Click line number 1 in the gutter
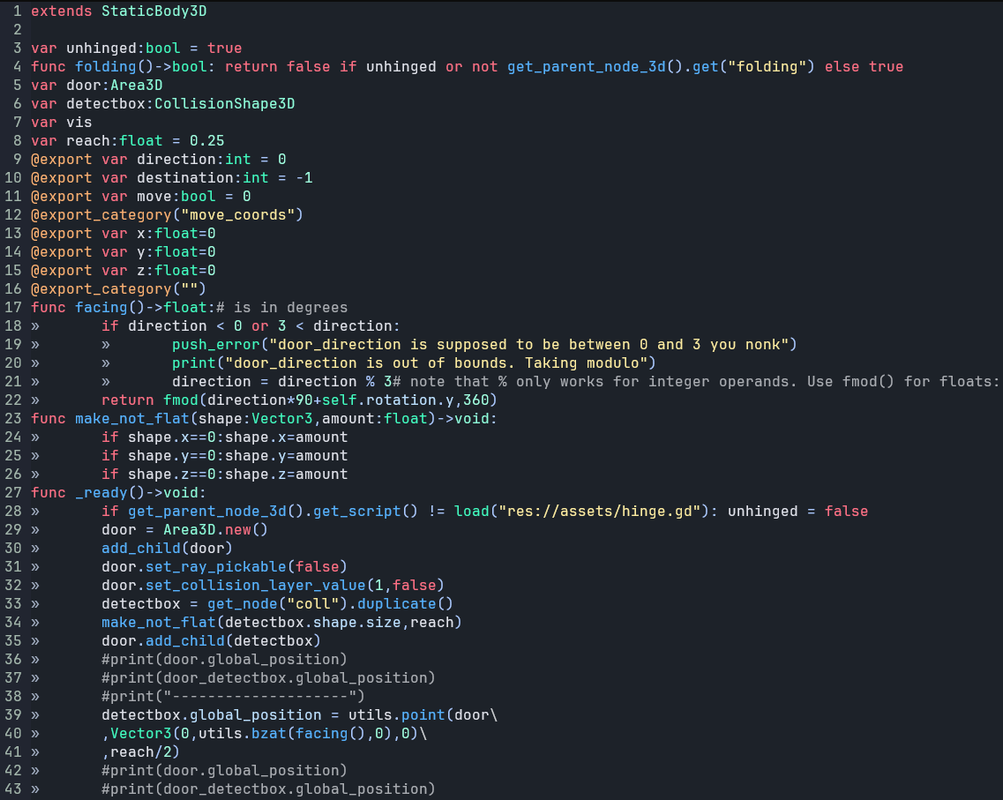The height and width of the screenshot is (800, 1003). point(17,11)
